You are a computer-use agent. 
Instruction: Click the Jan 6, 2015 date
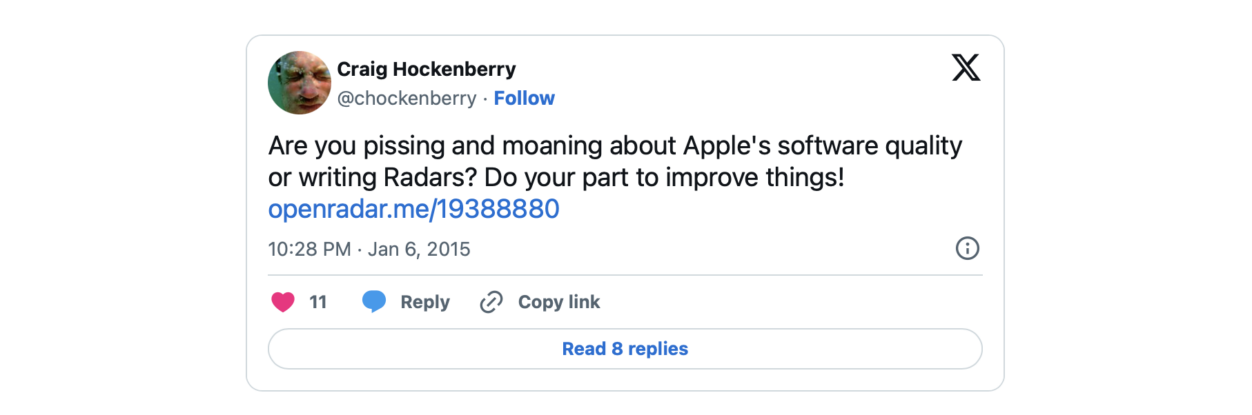pyautogui.click(x=419, y=248)
